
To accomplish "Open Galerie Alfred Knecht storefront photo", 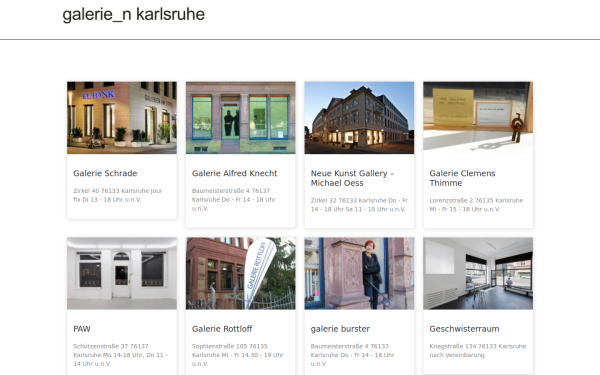I will (240, 117).
